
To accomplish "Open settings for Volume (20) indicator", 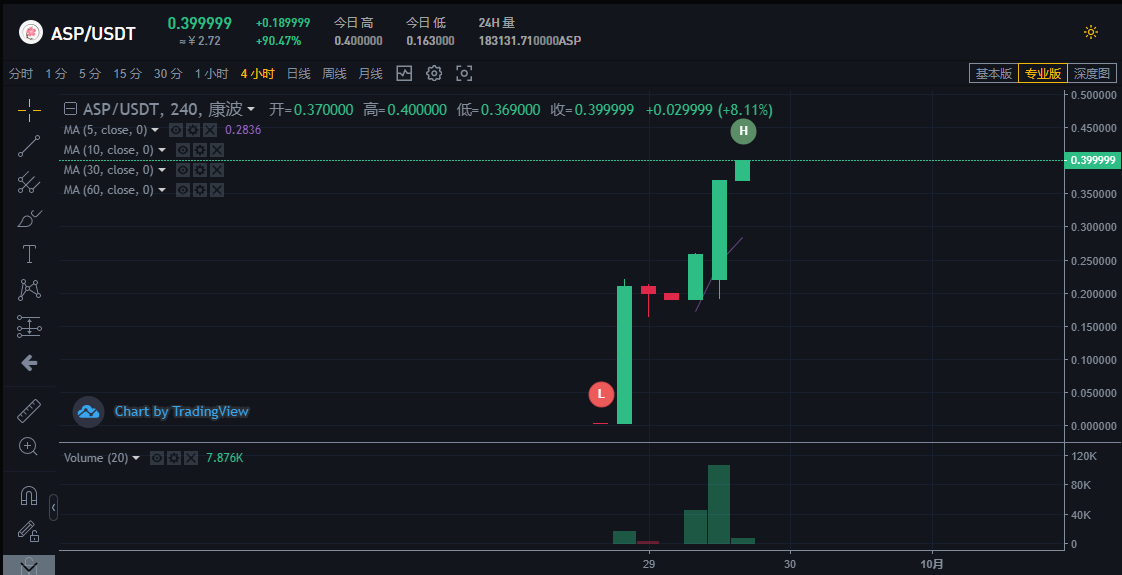I will pos(174,458).
